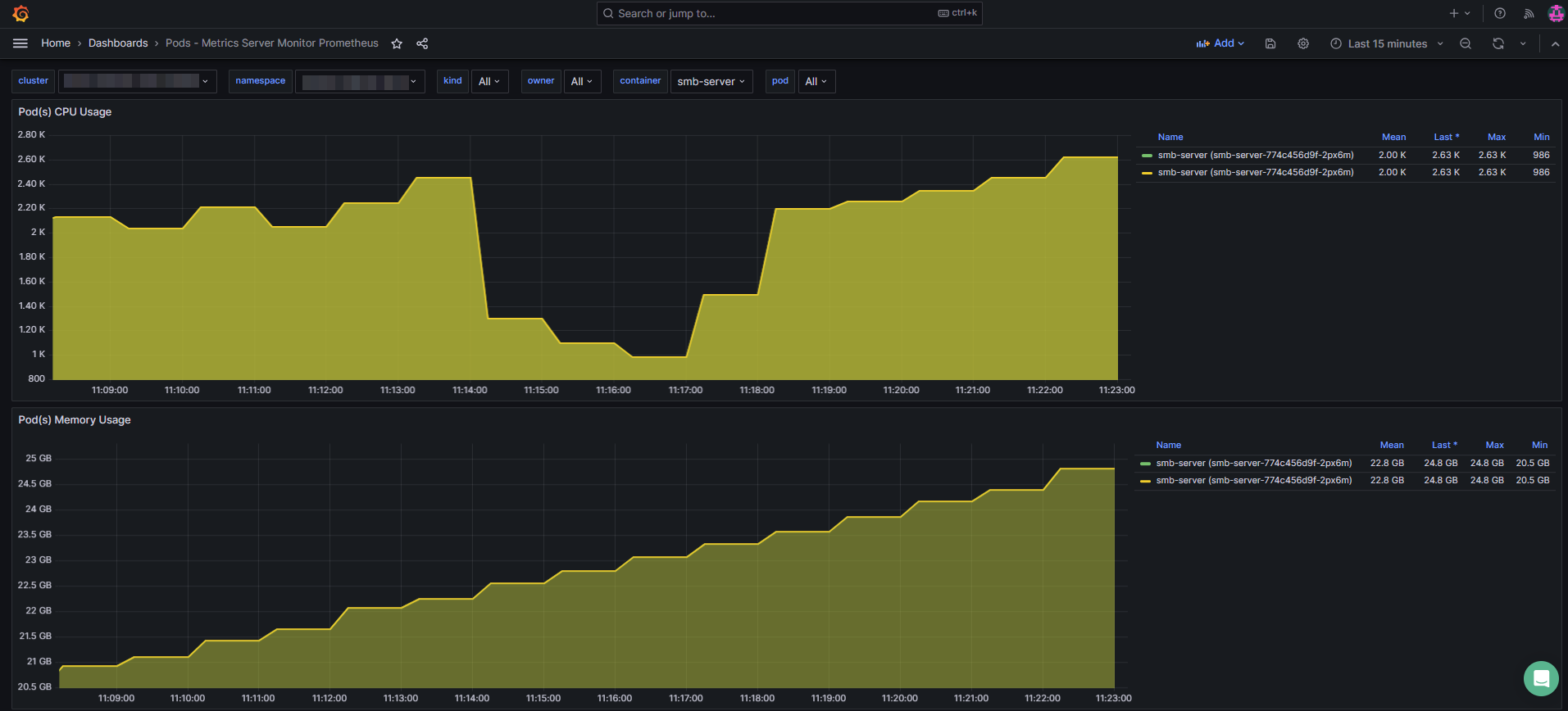1568x711 pixels.
Task: Click green series color swatch in Memory legend
Action: coord(1145,464)
